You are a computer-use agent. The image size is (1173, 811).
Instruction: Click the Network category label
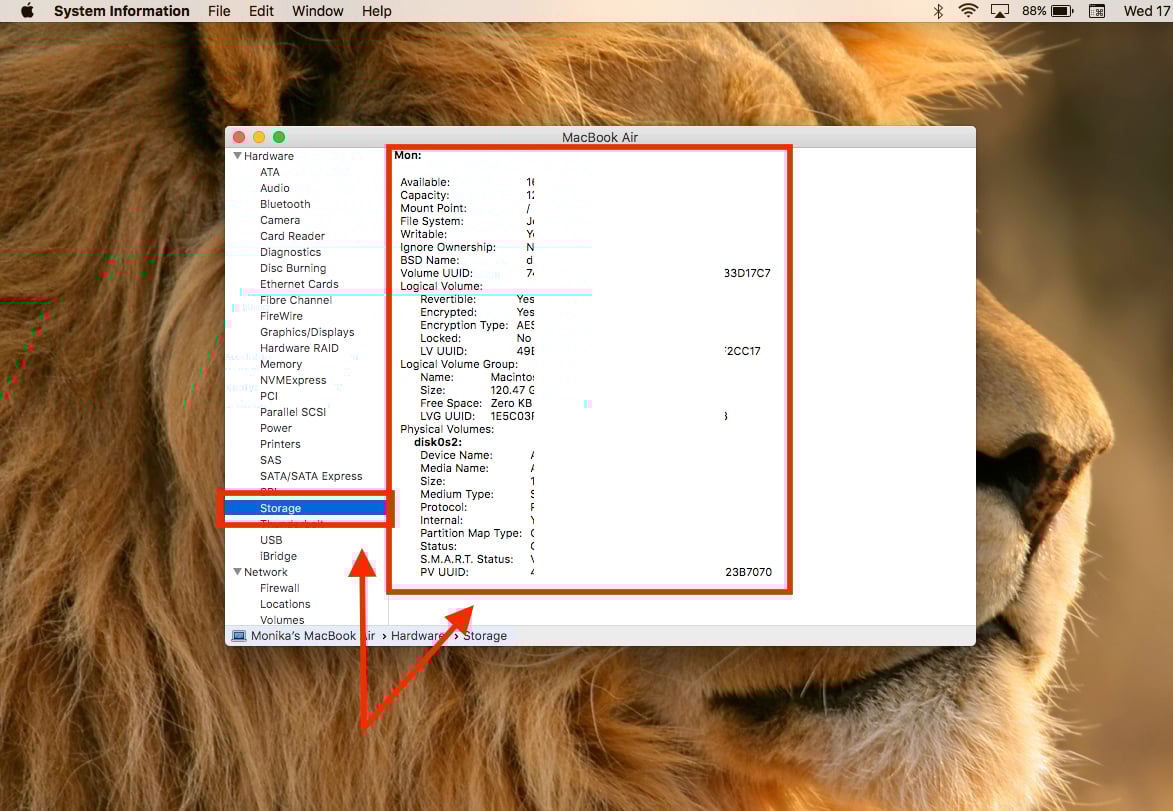click(266, 572)
